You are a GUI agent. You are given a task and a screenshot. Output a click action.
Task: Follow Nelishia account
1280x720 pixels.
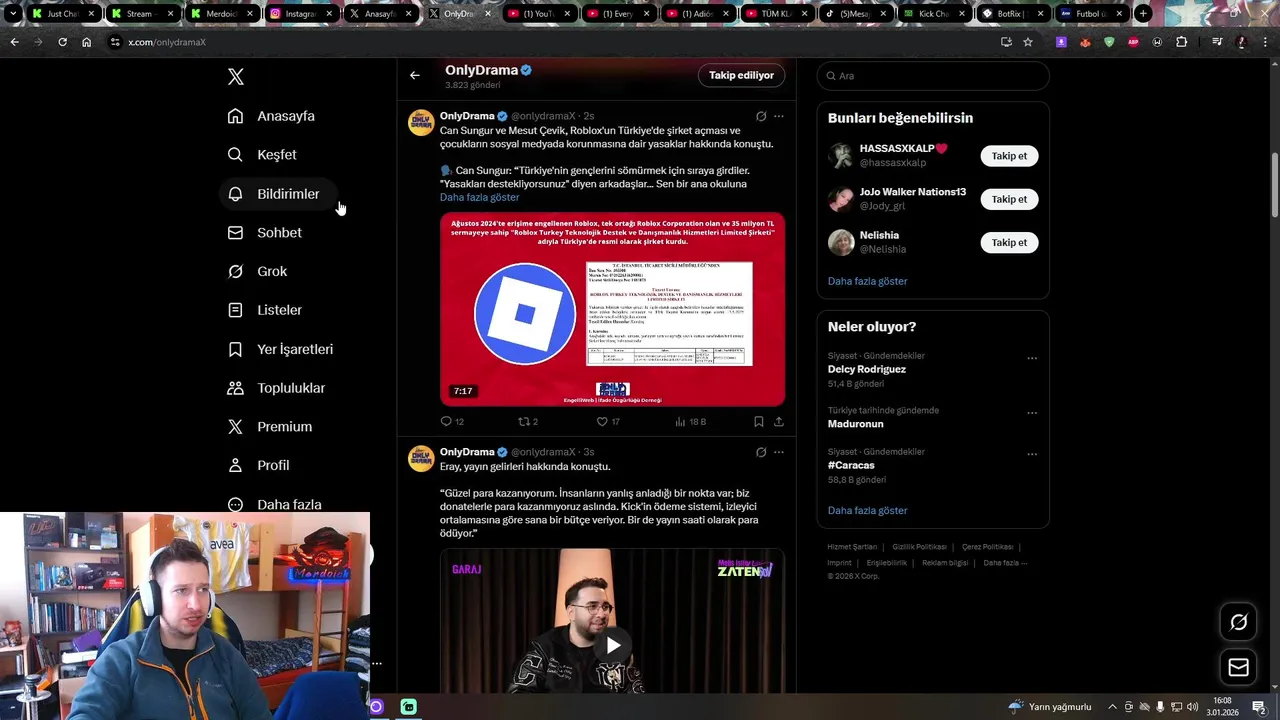tap(1009, 242)
